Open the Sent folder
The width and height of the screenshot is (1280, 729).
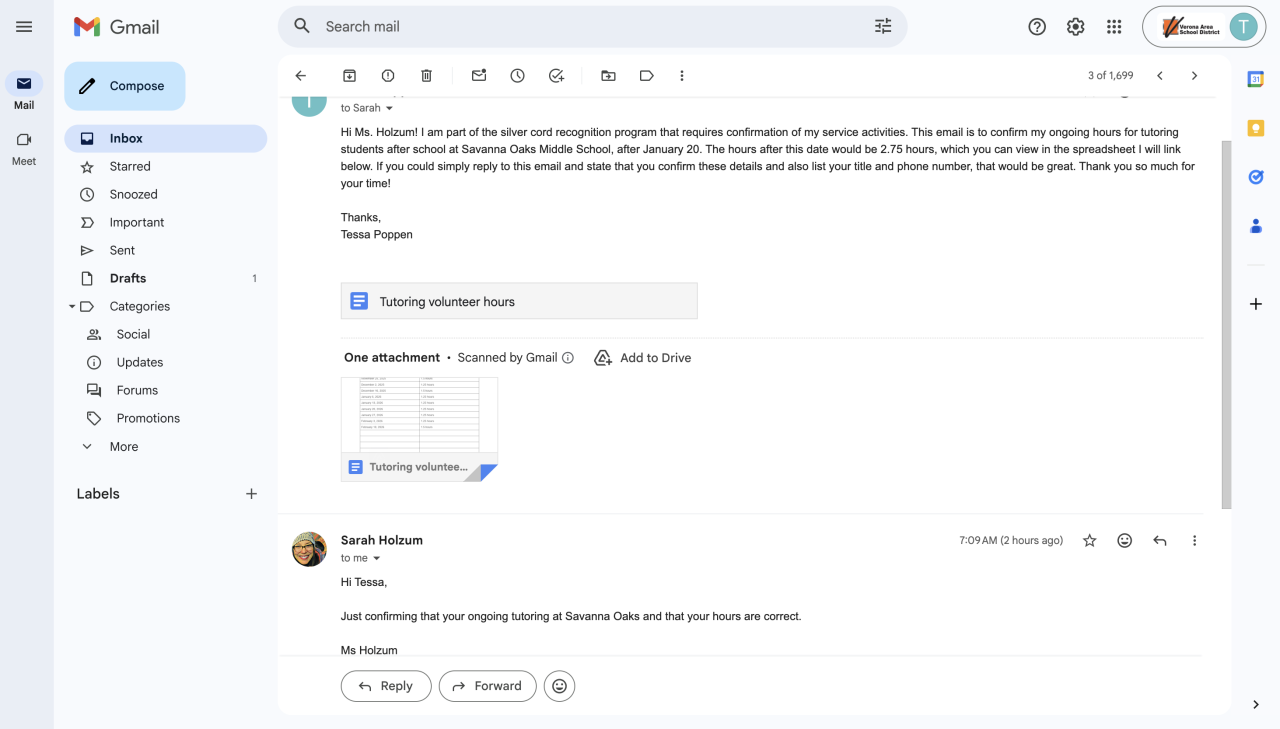tap(122, 251)
